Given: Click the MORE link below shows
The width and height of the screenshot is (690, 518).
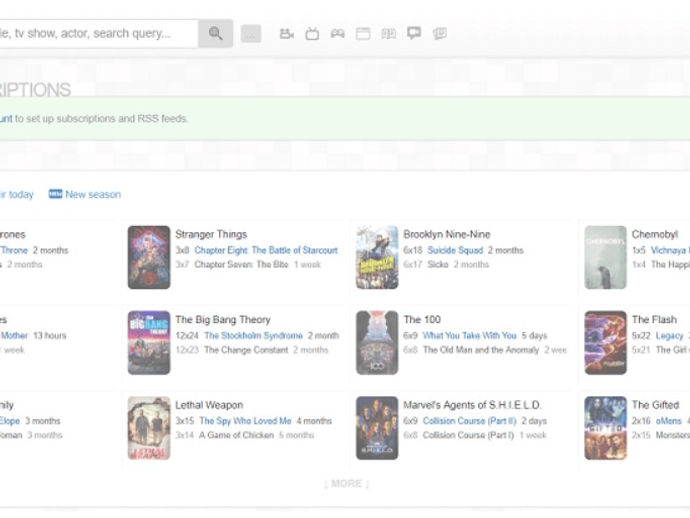Looking at the screenshot, I should 346,484.
